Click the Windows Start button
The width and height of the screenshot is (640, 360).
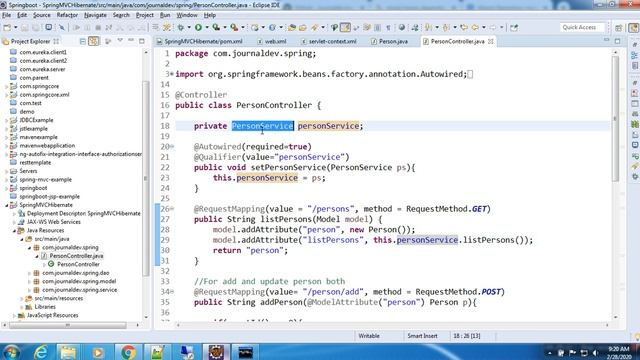pyautogui.click(x=11, y=352)
